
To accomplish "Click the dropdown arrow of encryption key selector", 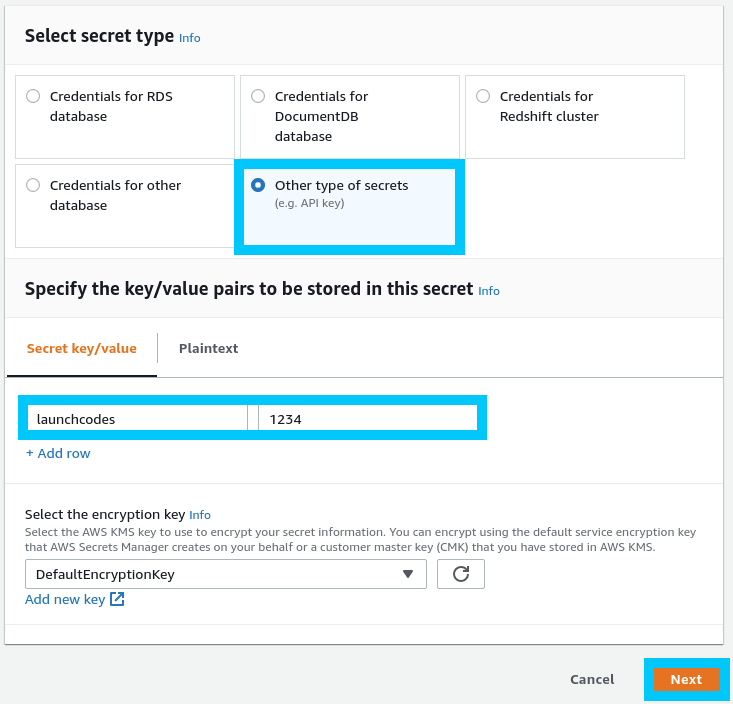I will coord(407,574).
